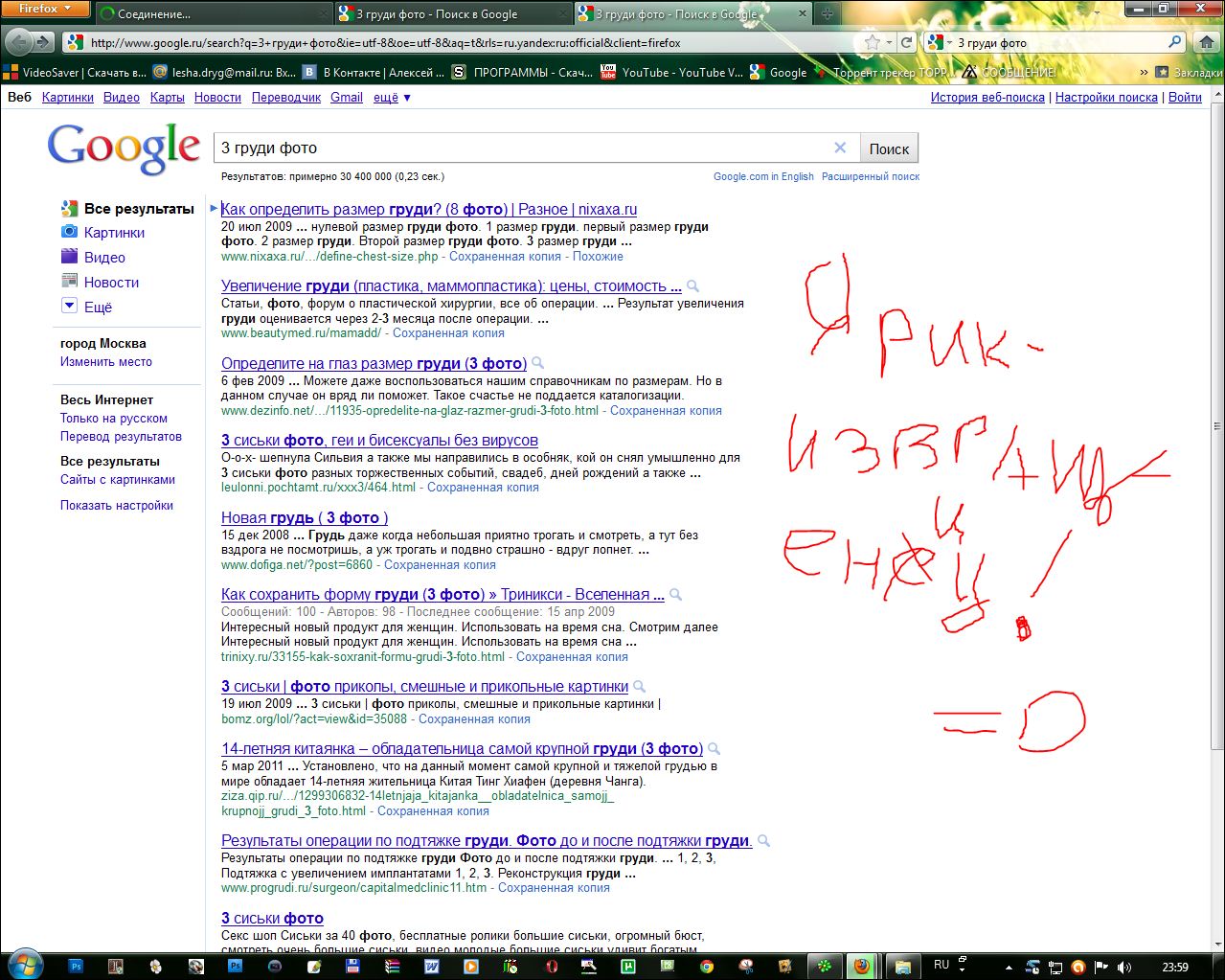Open Gmail in Google top navigation
The height and width of the screenshot is (980, 1225).
(x=347, y=97)
